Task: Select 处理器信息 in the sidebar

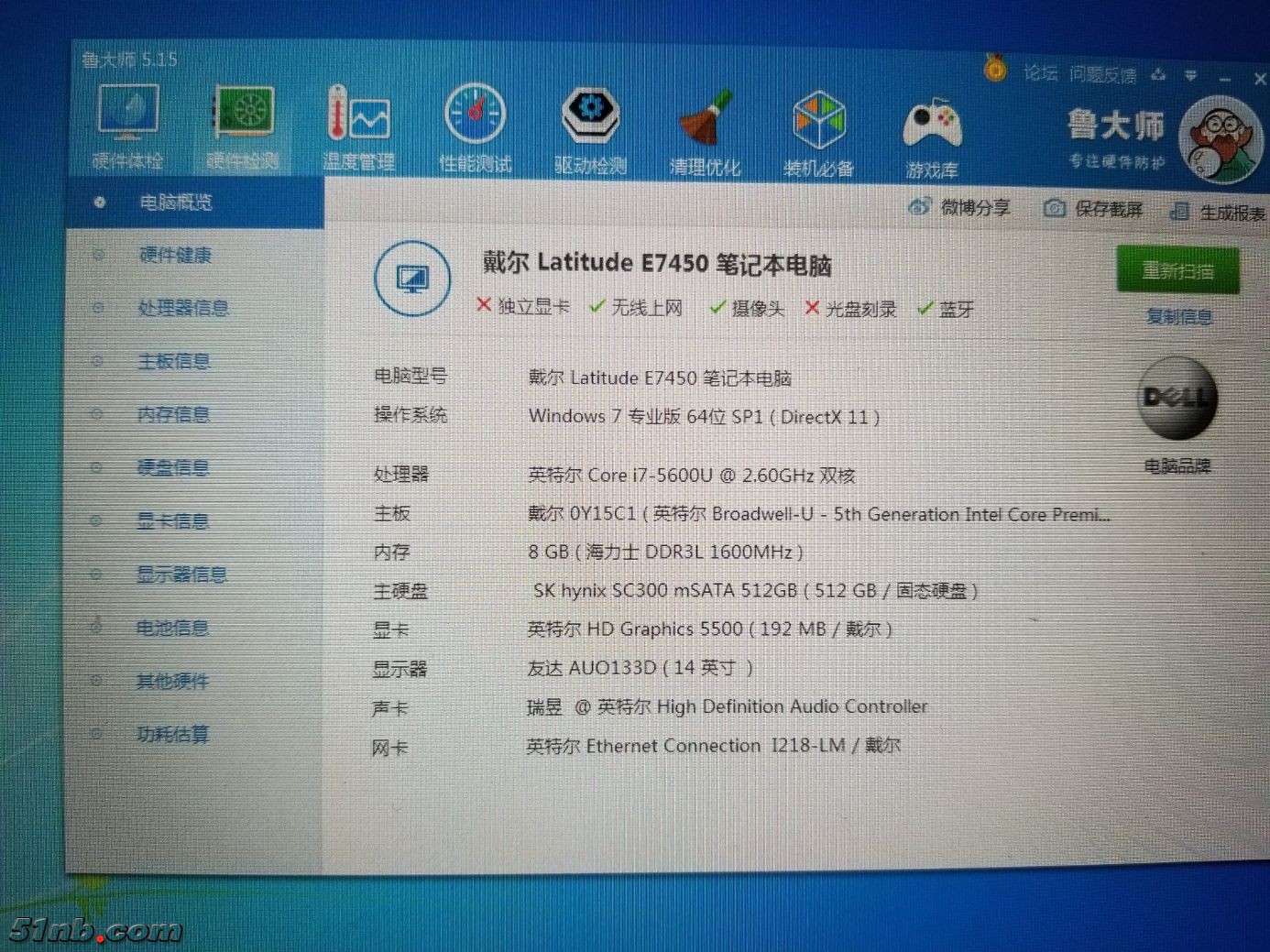Action: pos(183,308)
